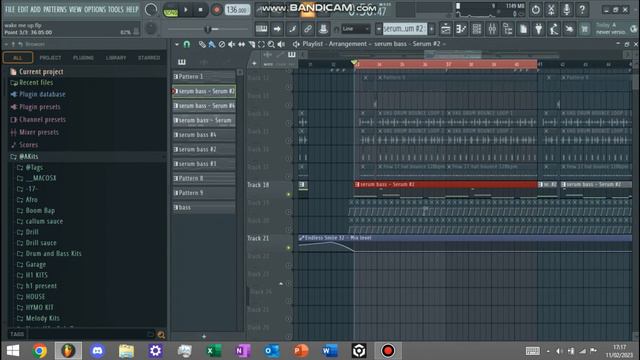Screen dimensions: 640x360
Task: Select 'Pattern 8' in the picker
Action: [204, 178]
